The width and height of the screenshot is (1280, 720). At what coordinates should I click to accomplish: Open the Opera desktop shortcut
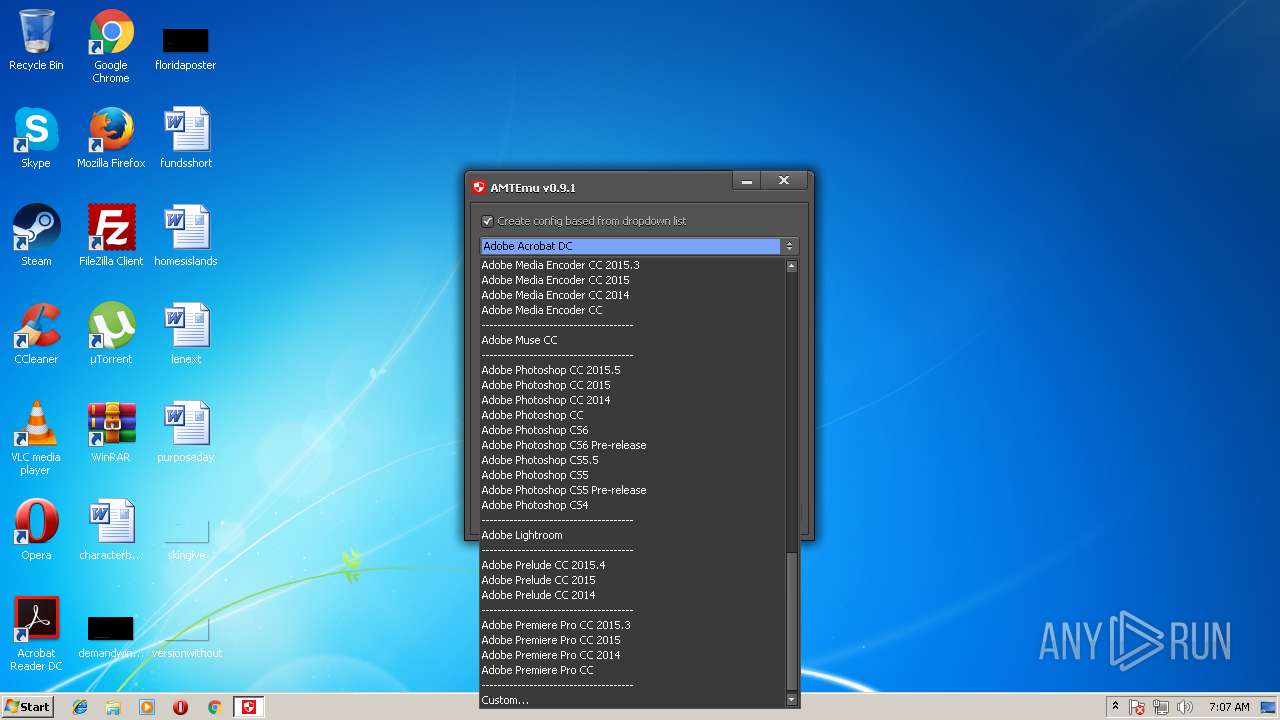point(36,530)
